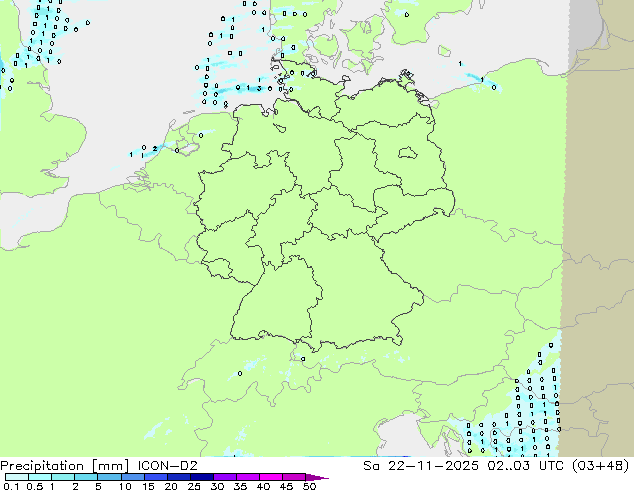Click the 'Precipitation [mm]' title text
Screen dimensions: 634x490
tap(65, 466)
